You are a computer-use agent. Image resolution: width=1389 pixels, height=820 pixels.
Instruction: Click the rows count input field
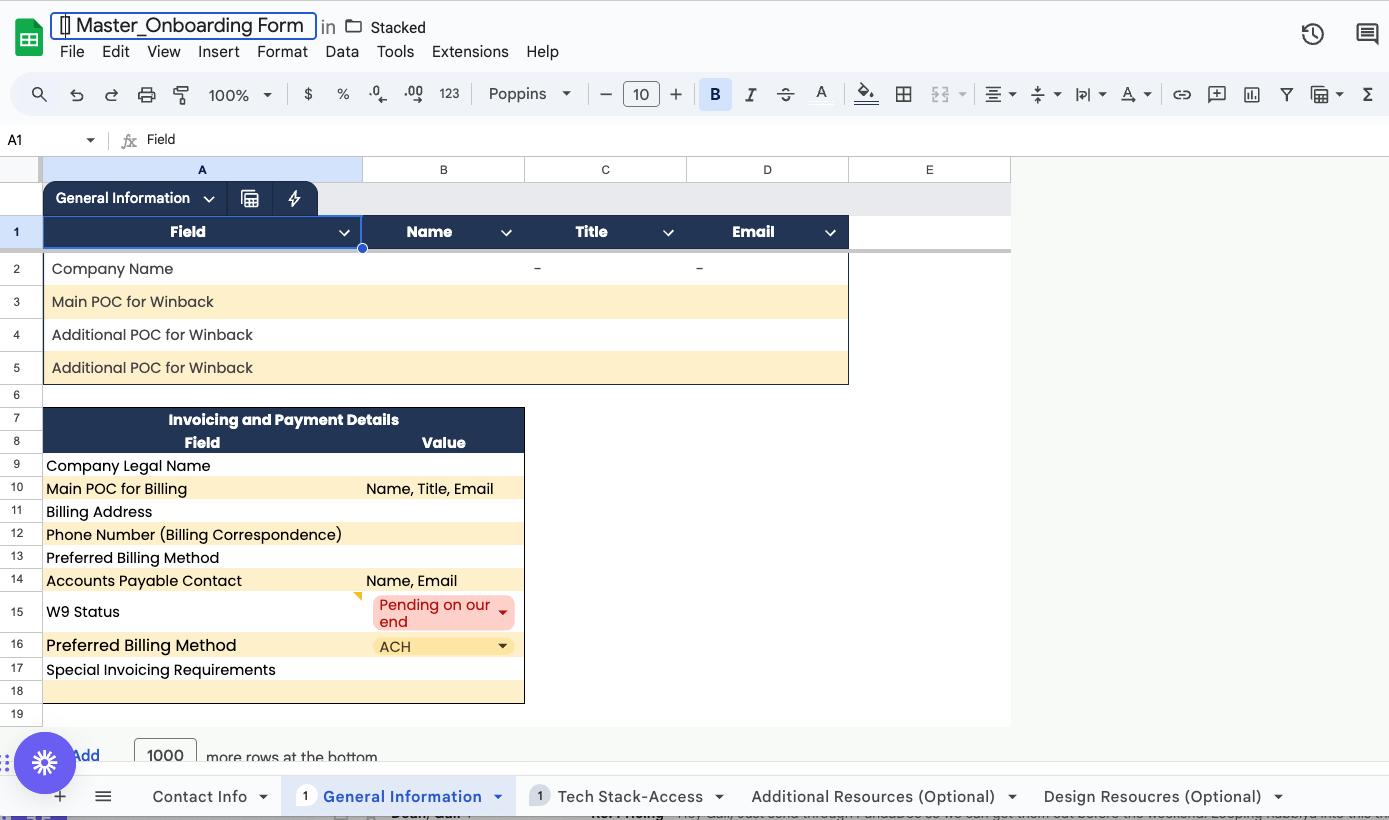tap(165, 756)
